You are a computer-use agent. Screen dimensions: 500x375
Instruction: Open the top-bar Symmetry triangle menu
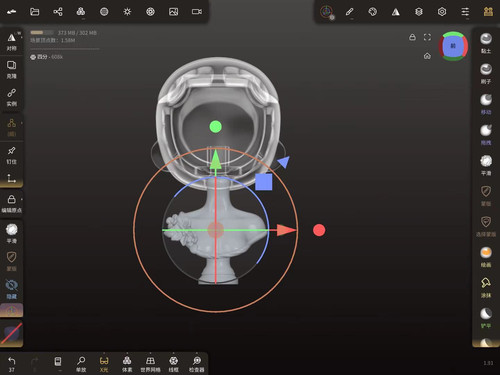(396, 12)
